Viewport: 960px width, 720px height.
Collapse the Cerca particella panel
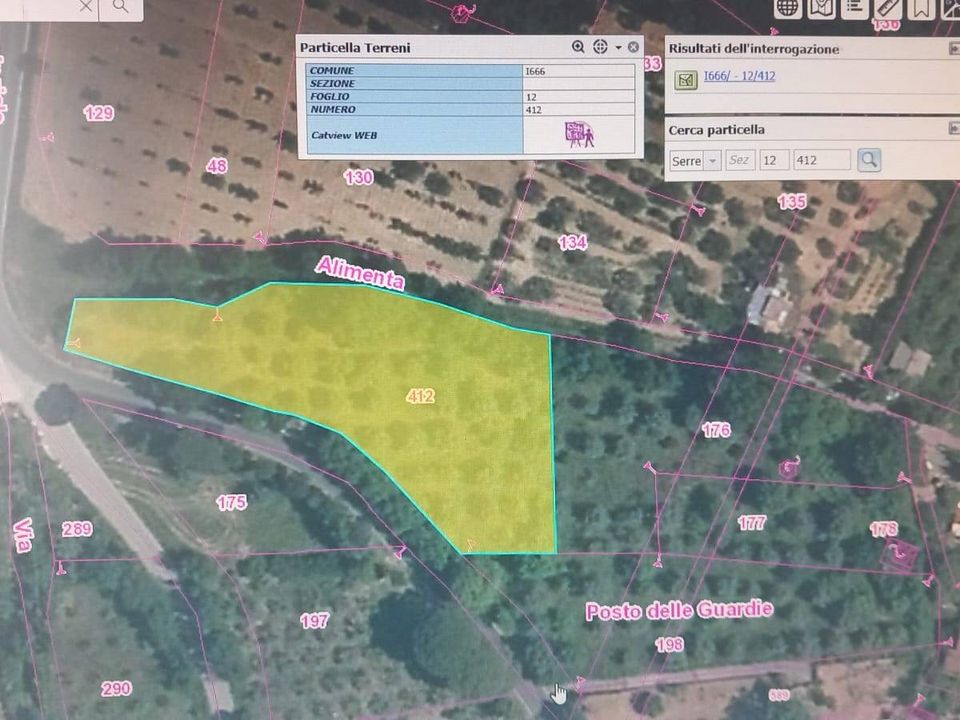[x=954, y=128]
